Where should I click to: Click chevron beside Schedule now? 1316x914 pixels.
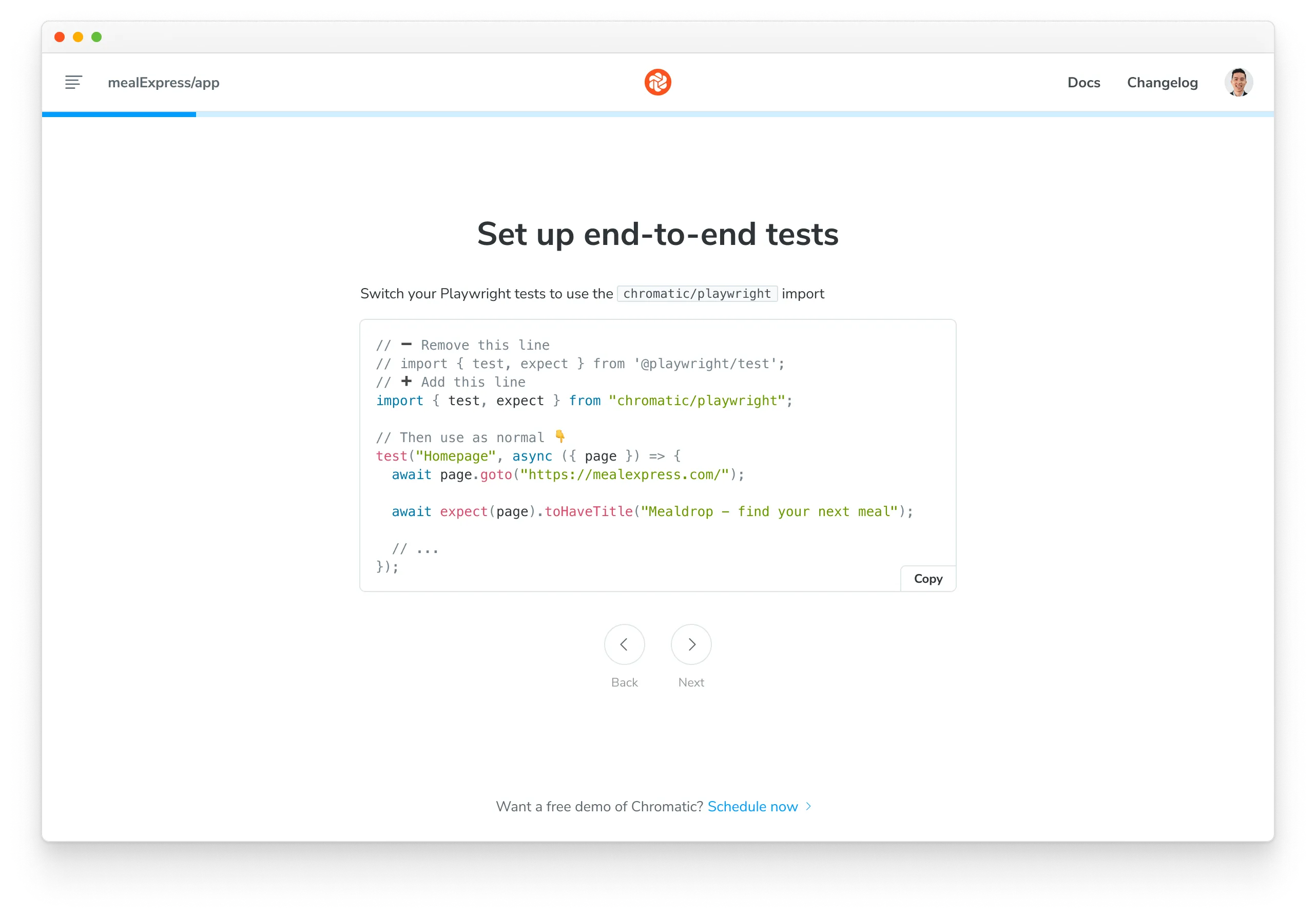pos(808,806)
